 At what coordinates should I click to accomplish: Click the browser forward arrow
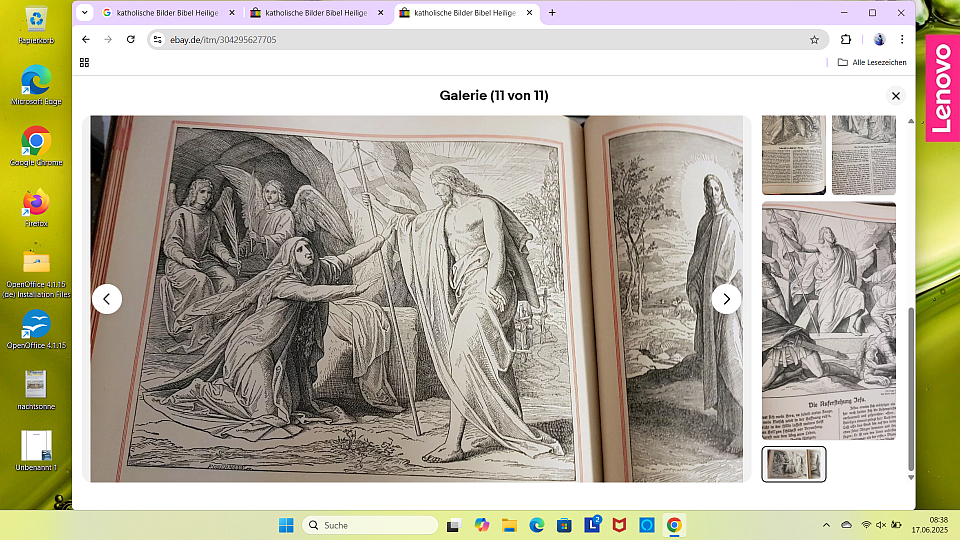pyautogui.click(x=108, y=39)
